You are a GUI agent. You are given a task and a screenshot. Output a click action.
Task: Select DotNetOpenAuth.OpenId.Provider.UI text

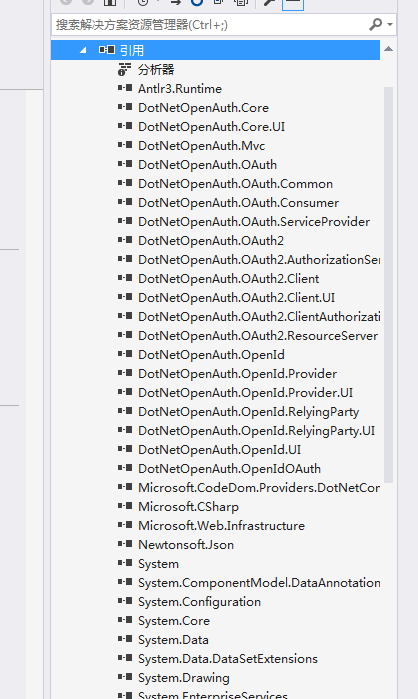tap(246, 392)
